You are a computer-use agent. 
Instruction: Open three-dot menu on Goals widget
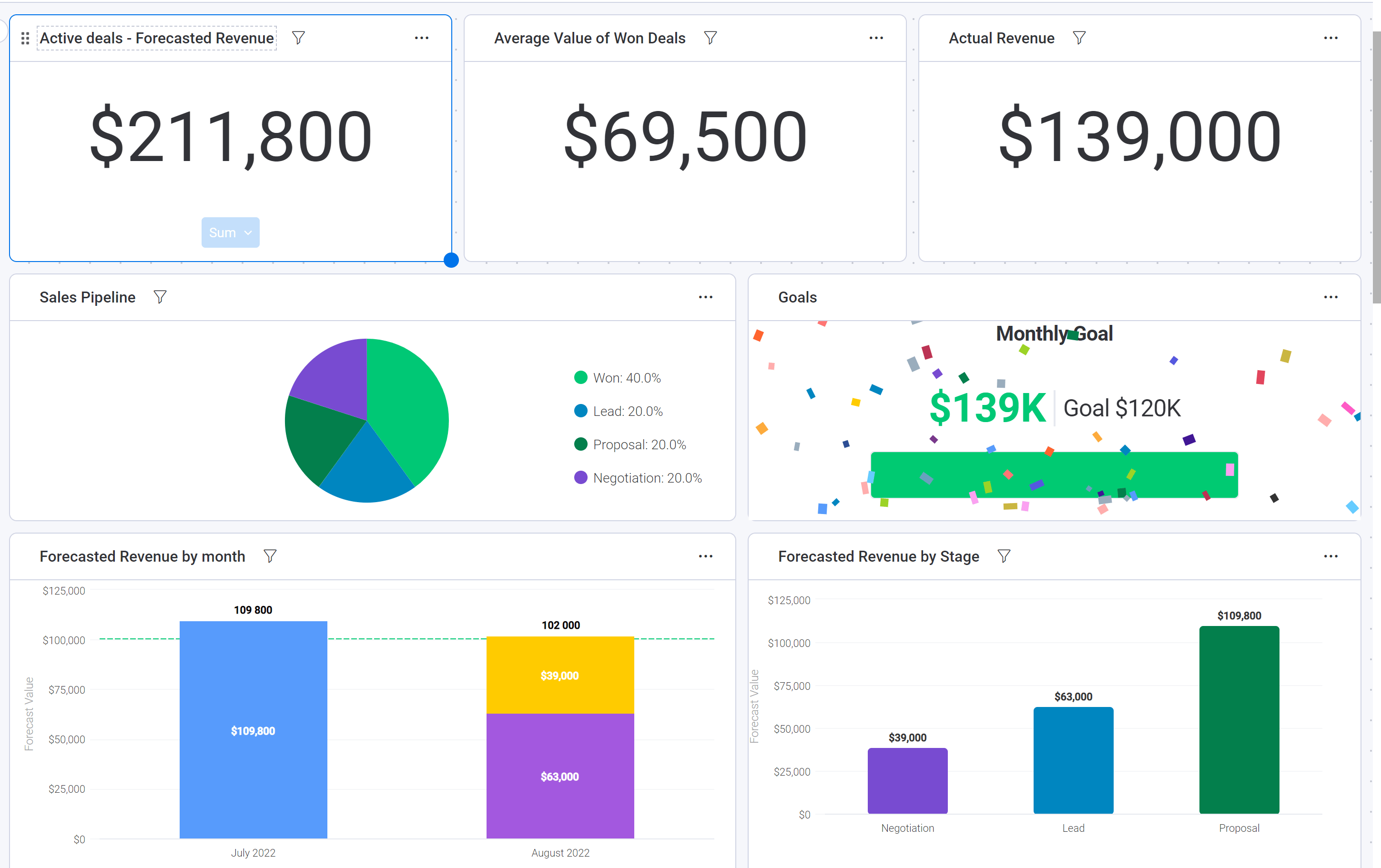pos(1330,297)
